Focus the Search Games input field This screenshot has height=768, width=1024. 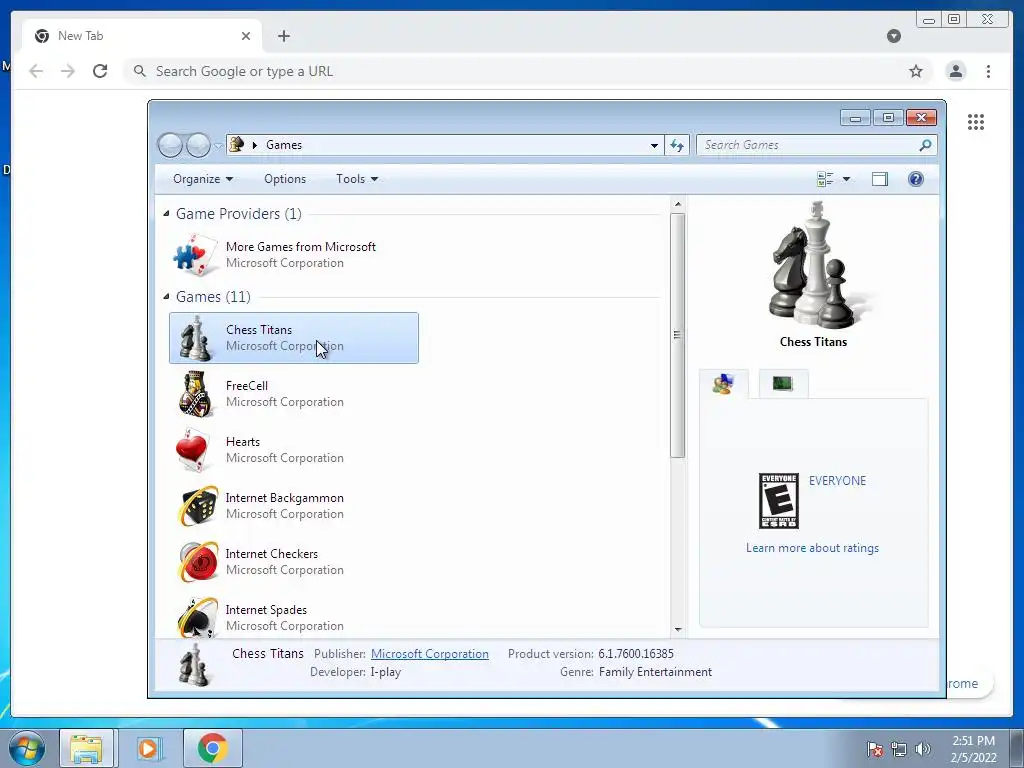point(808,145)
